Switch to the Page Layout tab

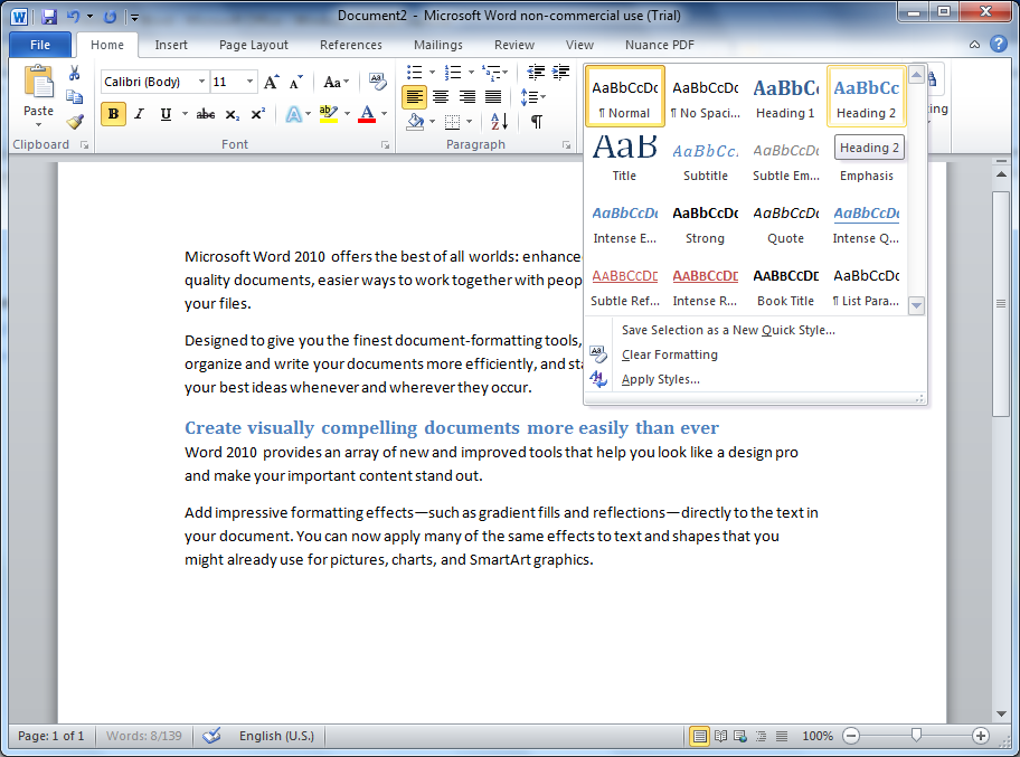point(254,44)
